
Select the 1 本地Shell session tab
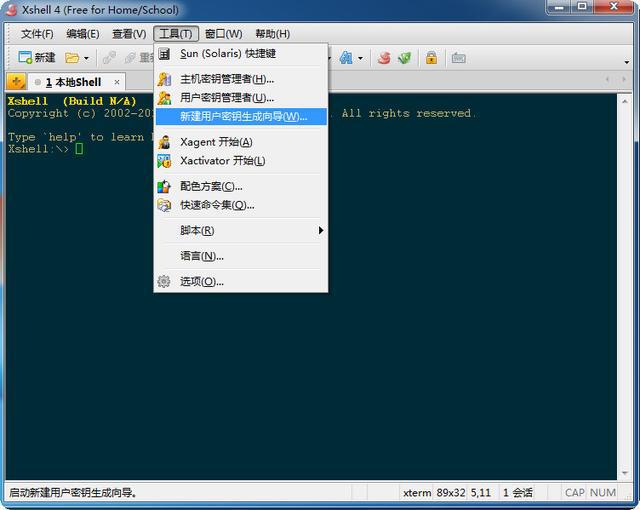(x=72, y=82)
